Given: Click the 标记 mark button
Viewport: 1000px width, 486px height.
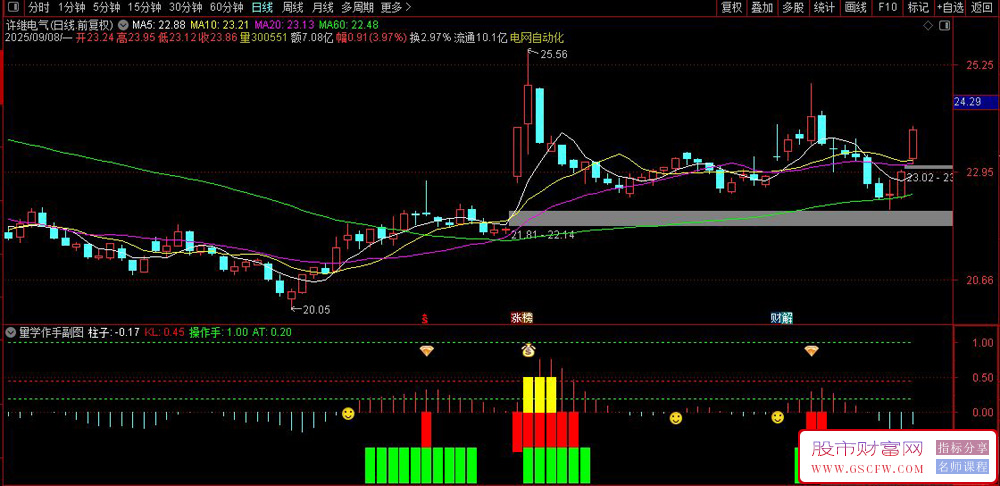Looking at the screenshot, I should tap(918, 8).
